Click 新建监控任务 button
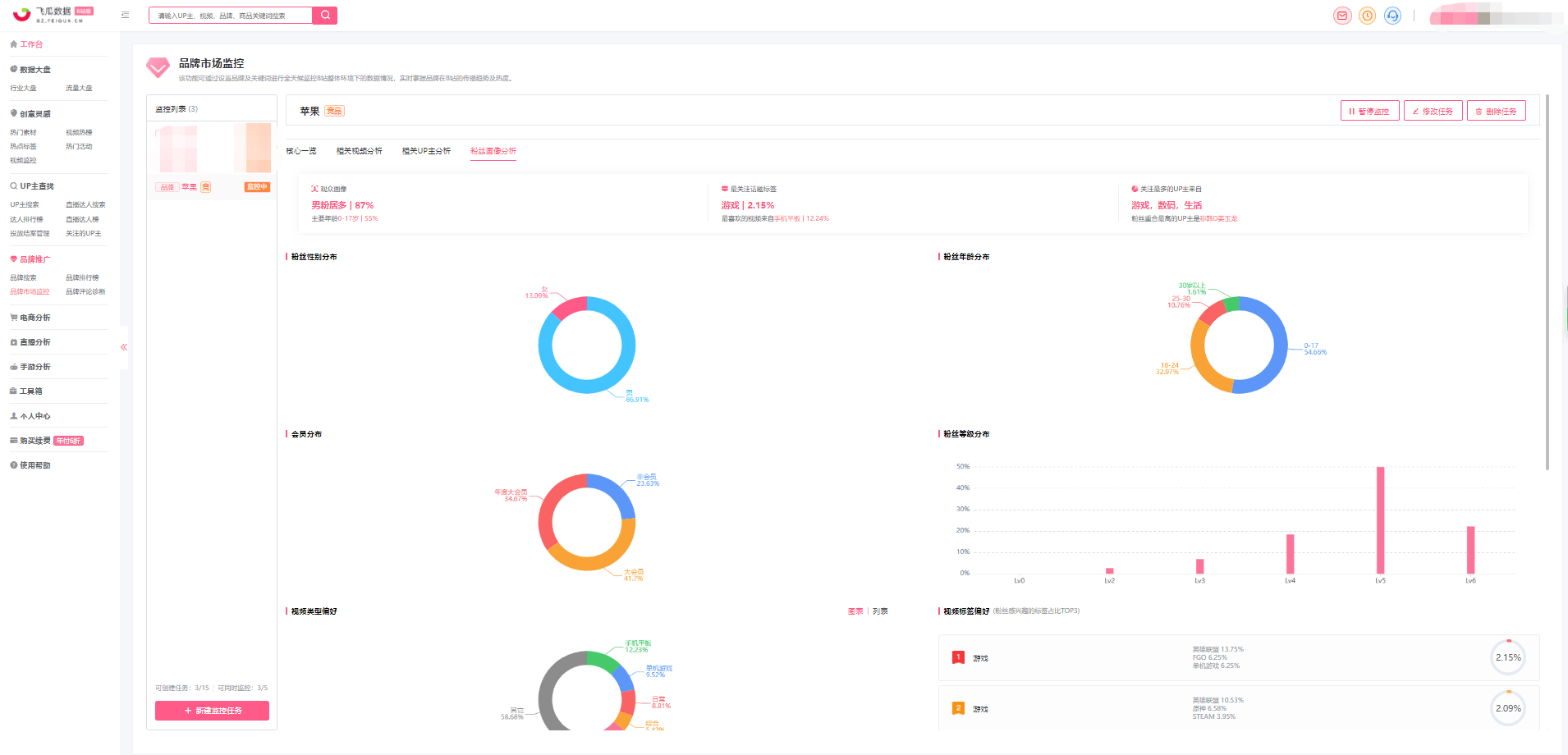Screen dimensions: 1568x755 tap(212, 711)
